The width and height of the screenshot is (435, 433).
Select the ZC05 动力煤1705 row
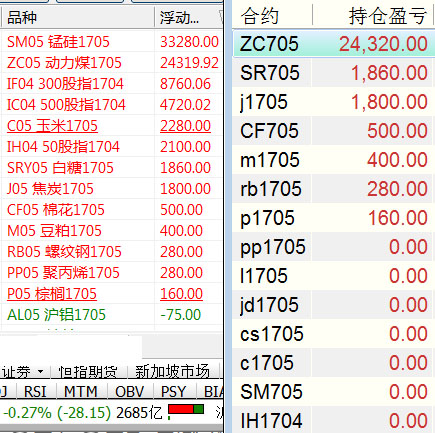tap(112, 63)
